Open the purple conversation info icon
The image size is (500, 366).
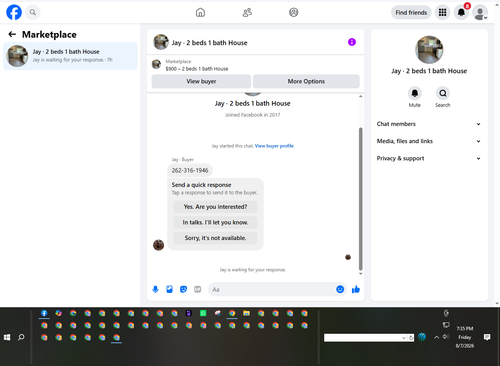352,42
